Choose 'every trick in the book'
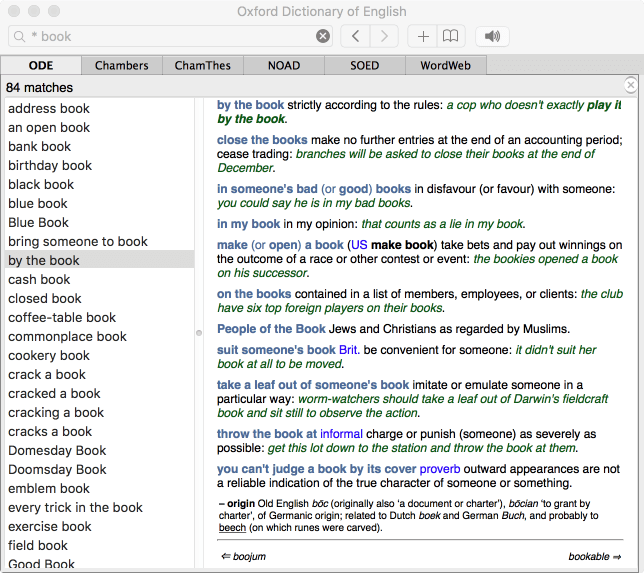The width and height of the screenshot is (644, 573). 99,507
